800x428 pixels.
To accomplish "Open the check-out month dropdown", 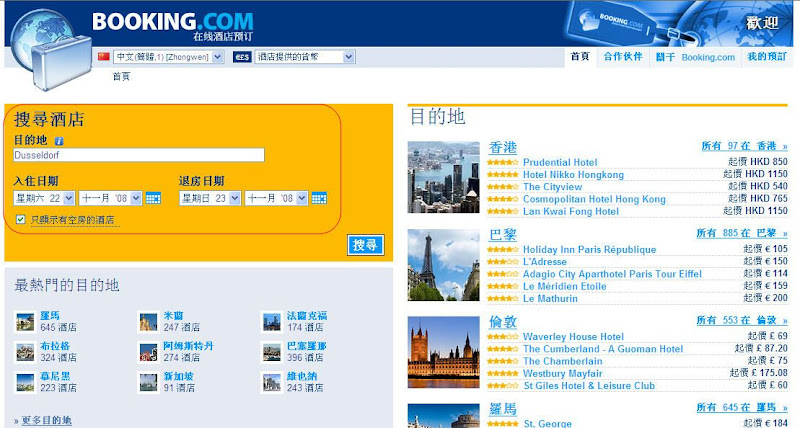I will click(276, 198).
